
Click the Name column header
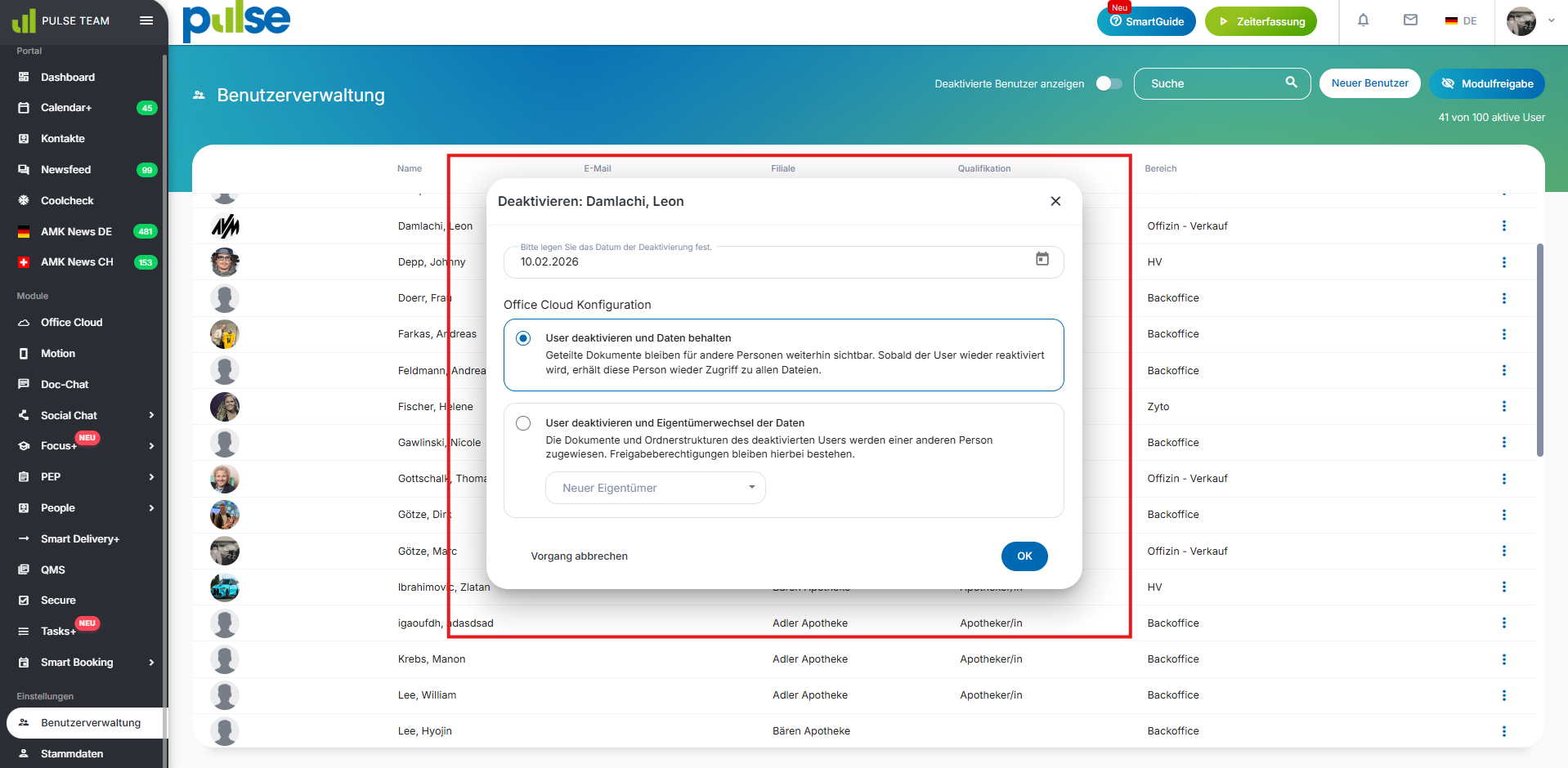click(410, 169)
